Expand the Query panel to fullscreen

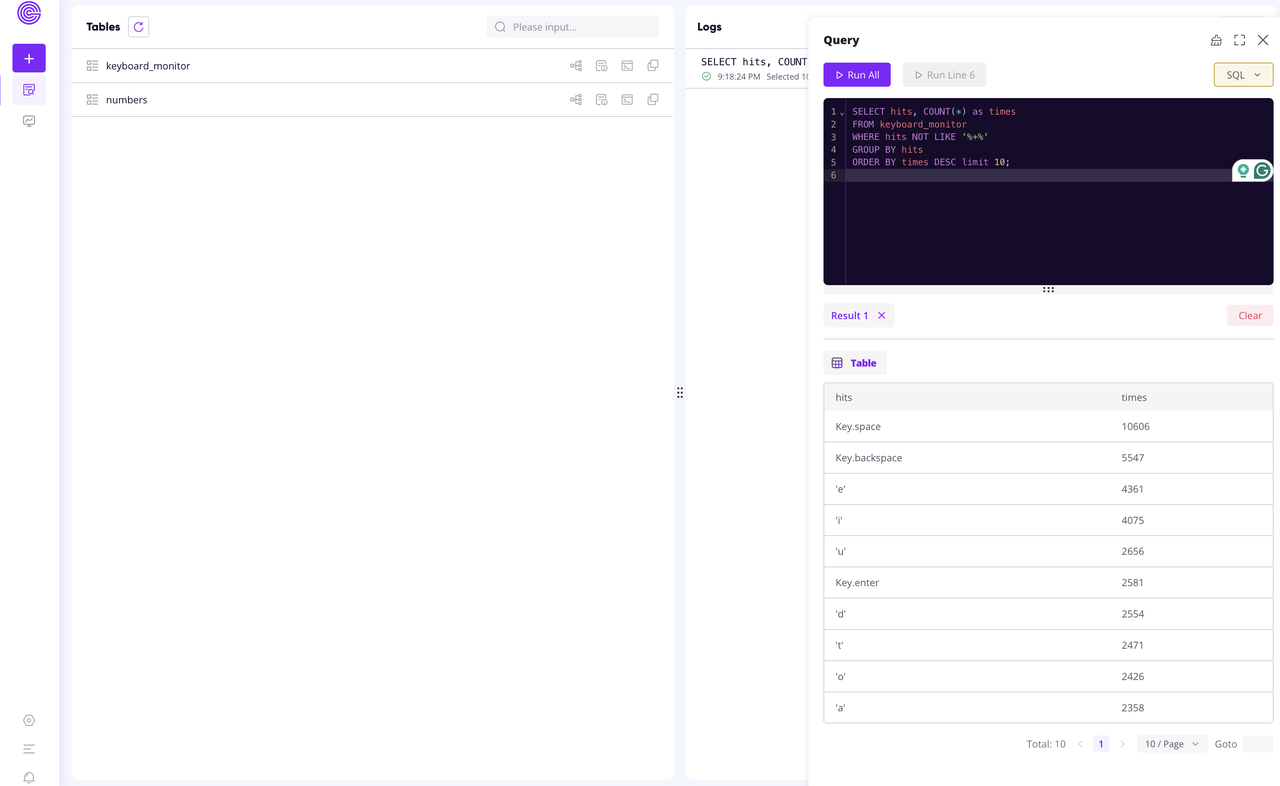(x=1239, y=40)
